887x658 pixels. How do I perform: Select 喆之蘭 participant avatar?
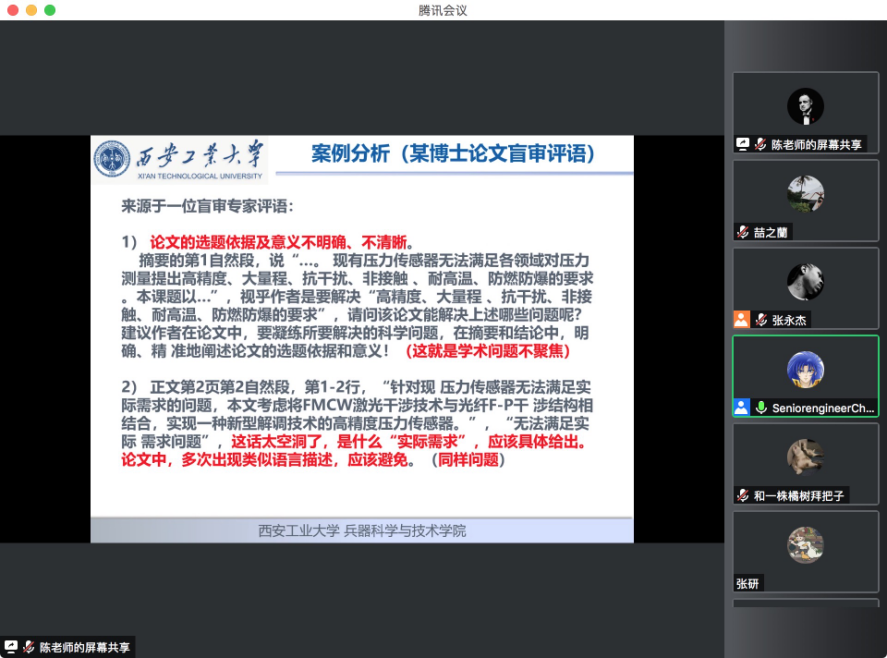tap(805, 194)
